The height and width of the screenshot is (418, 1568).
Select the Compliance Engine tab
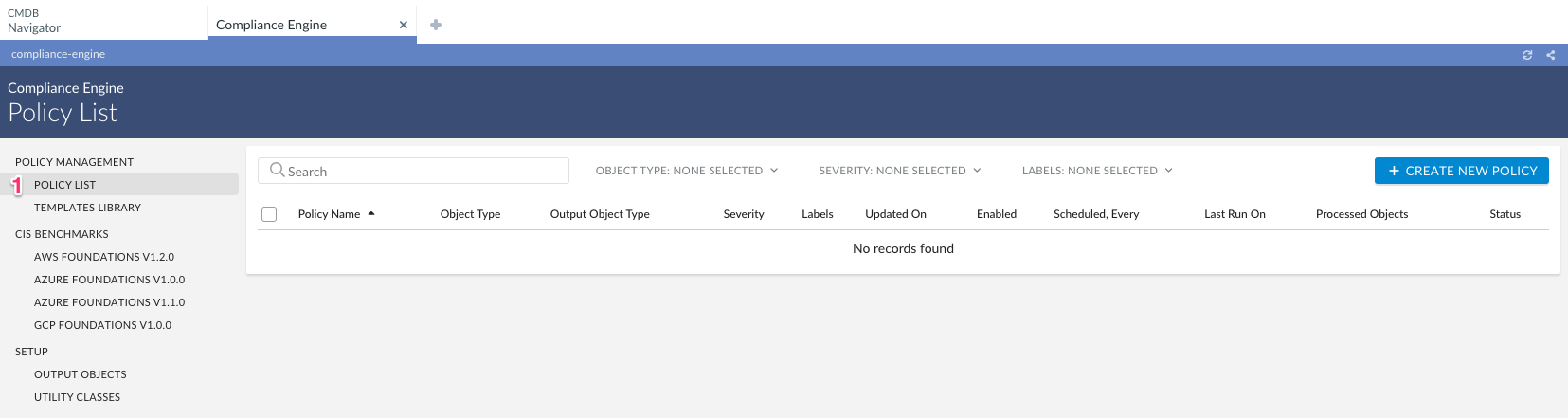[272, 25]
